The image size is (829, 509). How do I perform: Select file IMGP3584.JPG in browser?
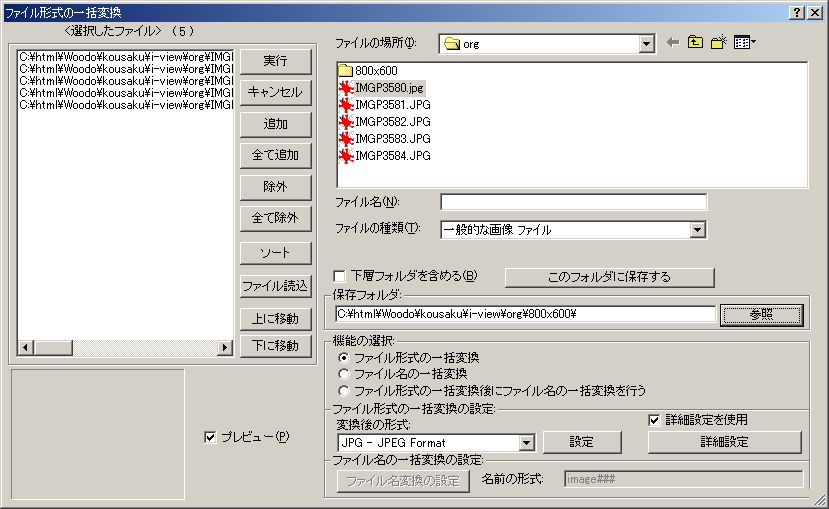pyautogui.click(x=392, y=156)
